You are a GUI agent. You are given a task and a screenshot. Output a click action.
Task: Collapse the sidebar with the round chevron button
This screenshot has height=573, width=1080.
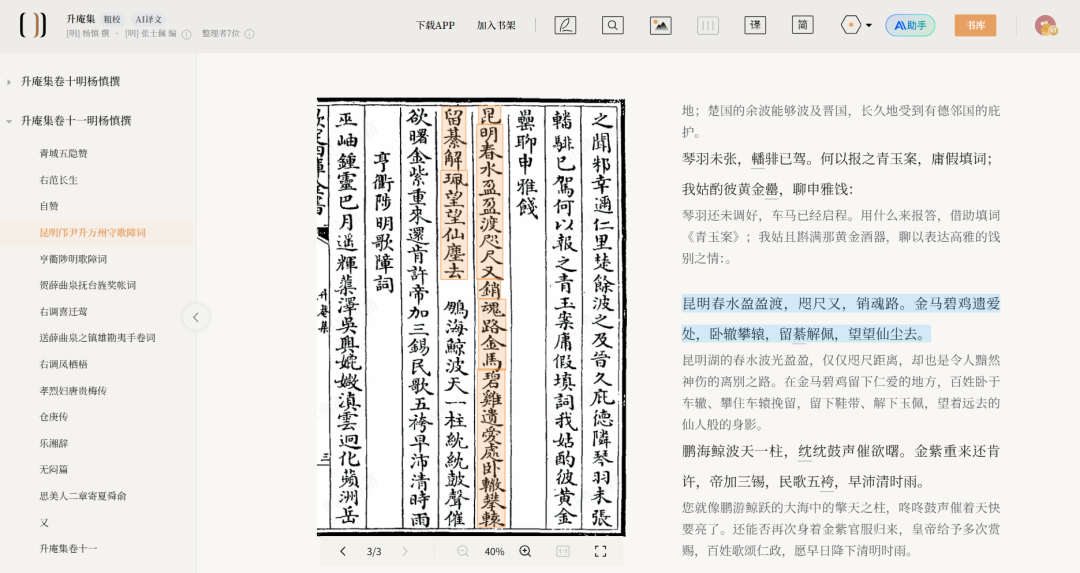(196, 317)
